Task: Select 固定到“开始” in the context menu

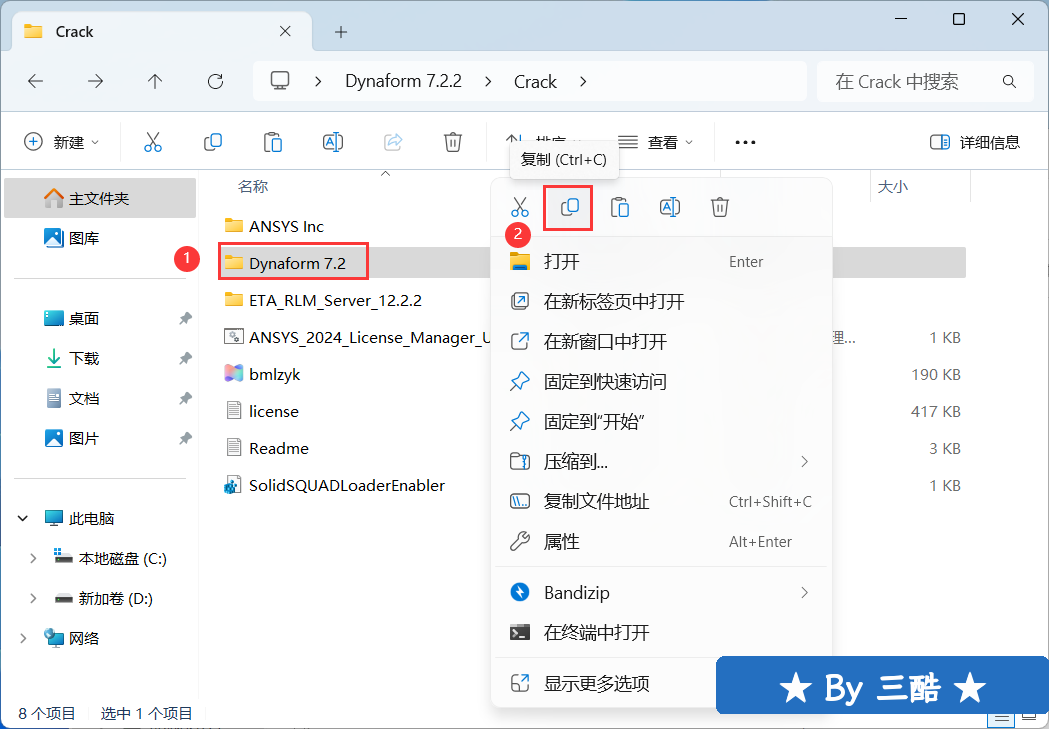Action: tap(662, 422)
